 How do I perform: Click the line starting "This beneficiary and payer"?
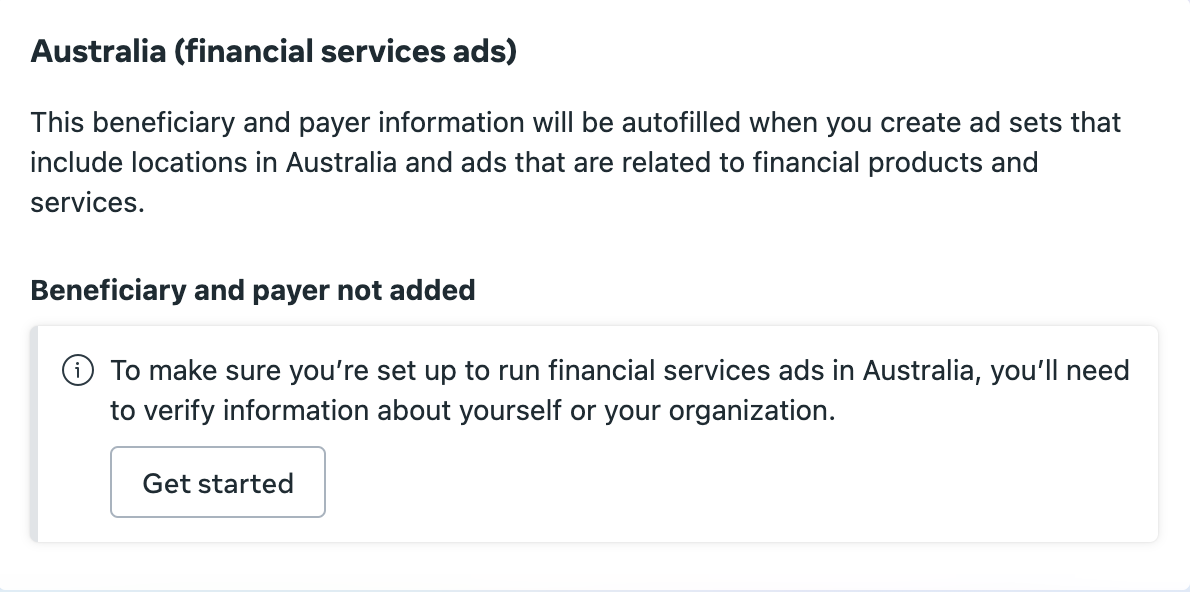(575, 123)
